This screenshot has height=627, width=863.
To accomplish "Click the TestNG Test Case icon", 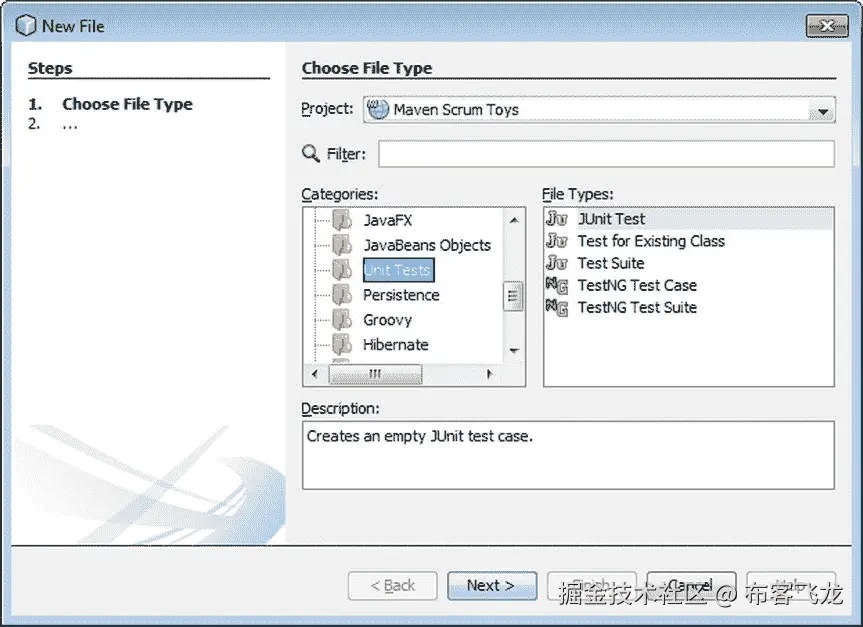I will coord(556,285).
